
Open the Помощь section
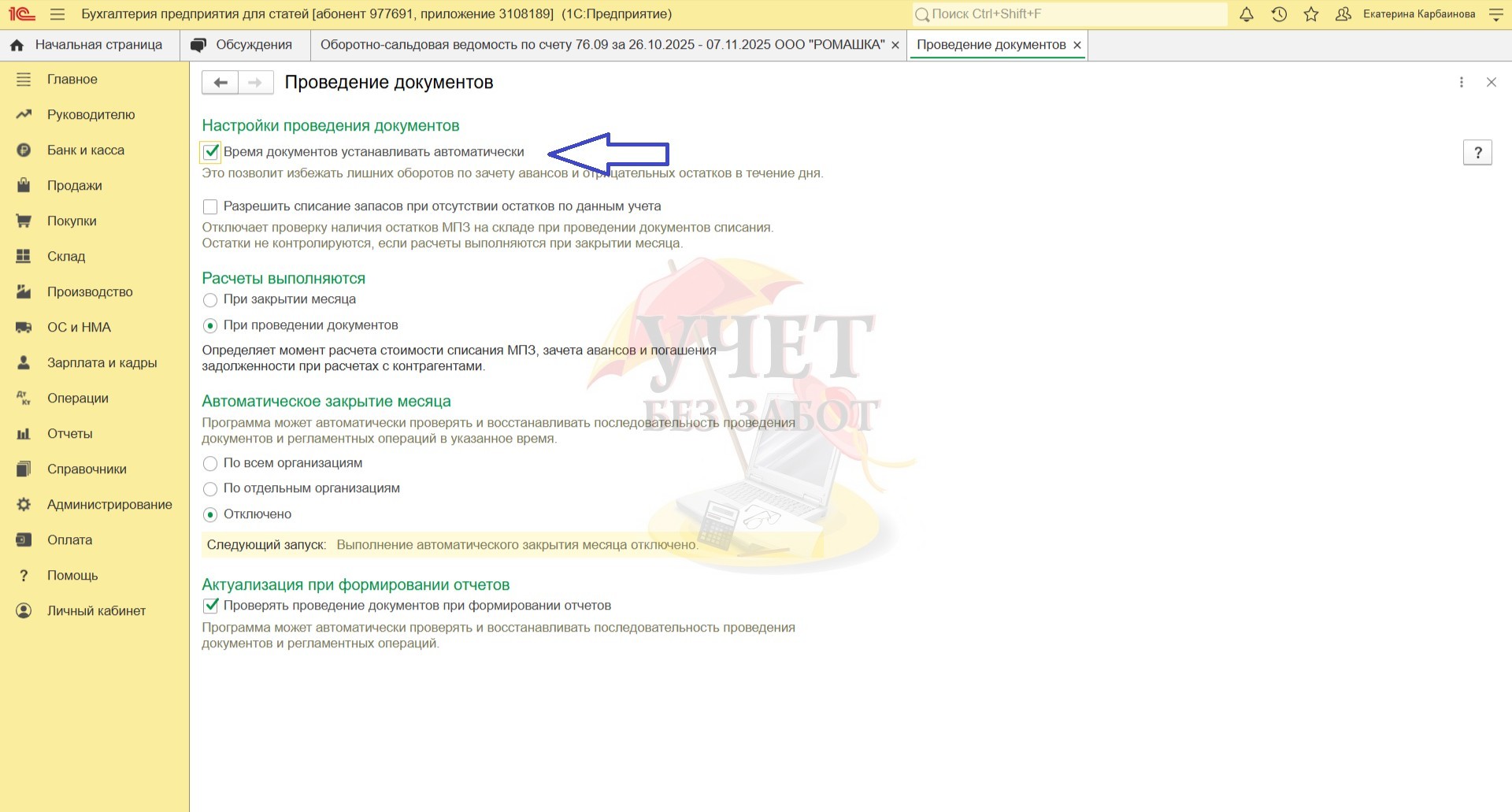point(72,576)
